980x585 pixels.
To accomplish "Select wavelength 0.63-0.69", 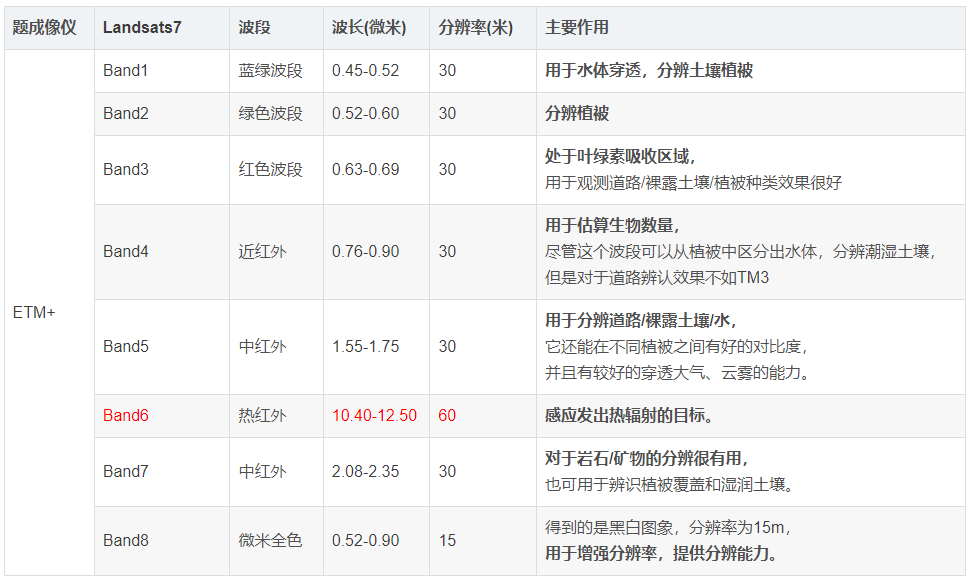I will [366, 169].
